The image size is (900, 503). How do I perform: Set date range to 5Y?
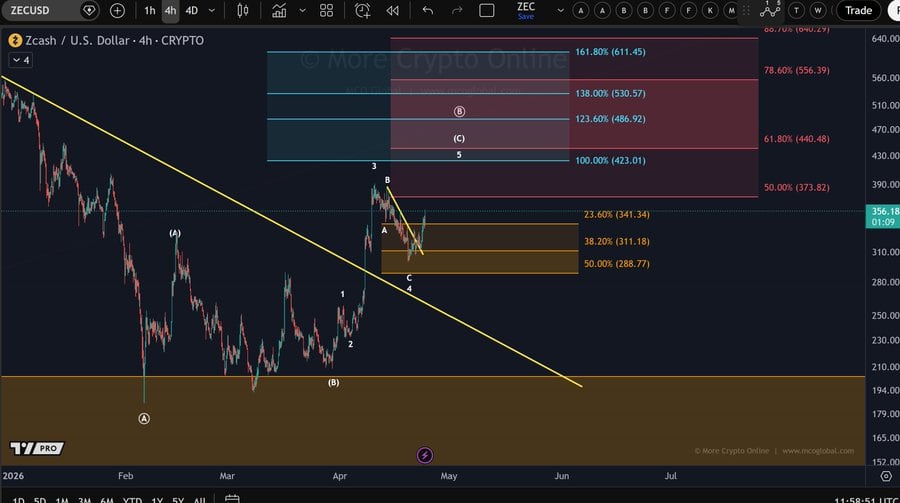[179, 500]
